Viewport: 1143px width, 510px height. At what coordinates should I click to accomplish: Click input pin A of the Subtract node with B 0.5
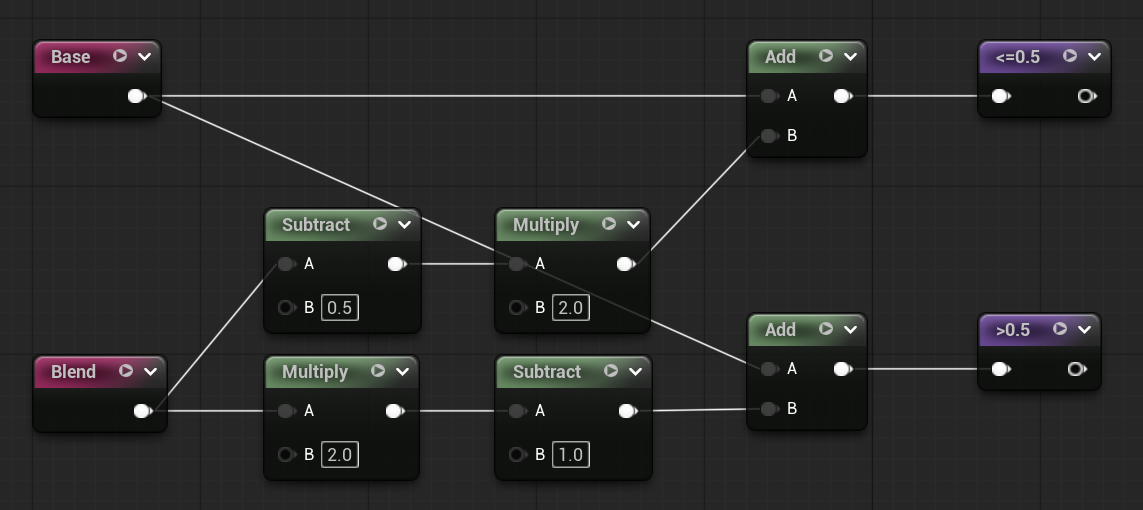[286, 264]
